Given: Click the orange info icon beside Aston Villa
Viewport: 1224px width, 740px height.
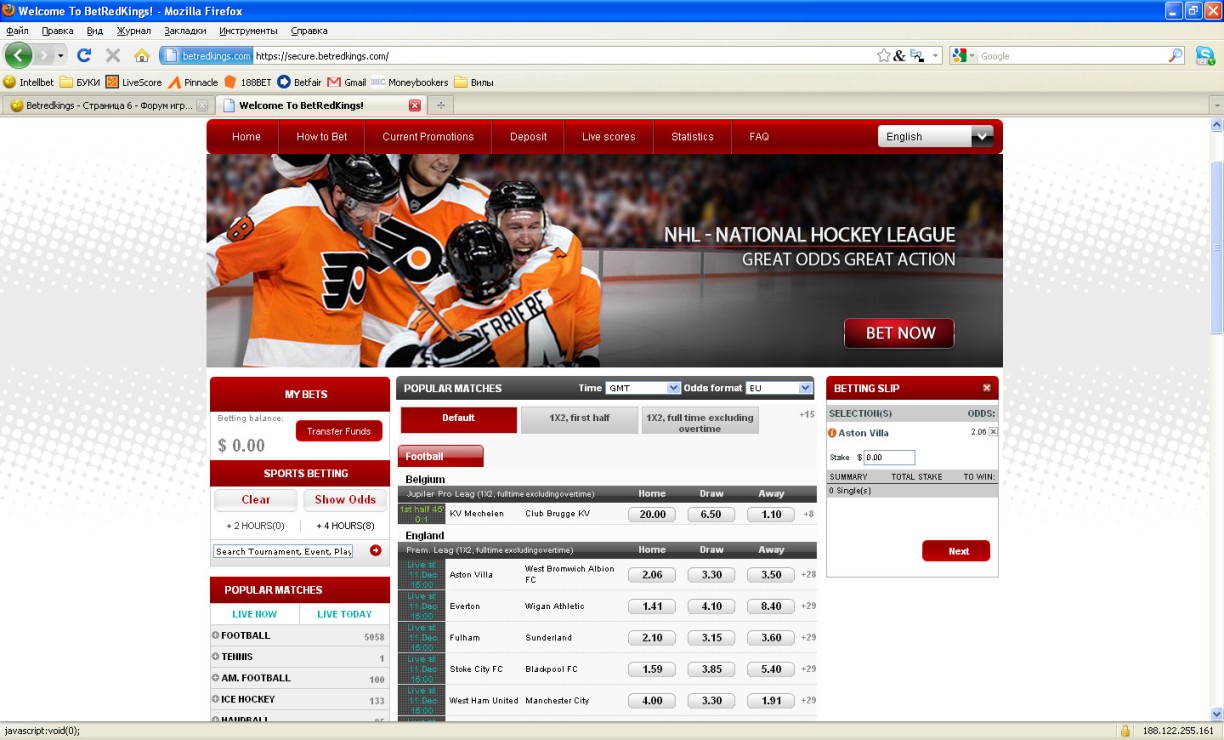Looking at the screenshot, I should click(x=832, y=433).
